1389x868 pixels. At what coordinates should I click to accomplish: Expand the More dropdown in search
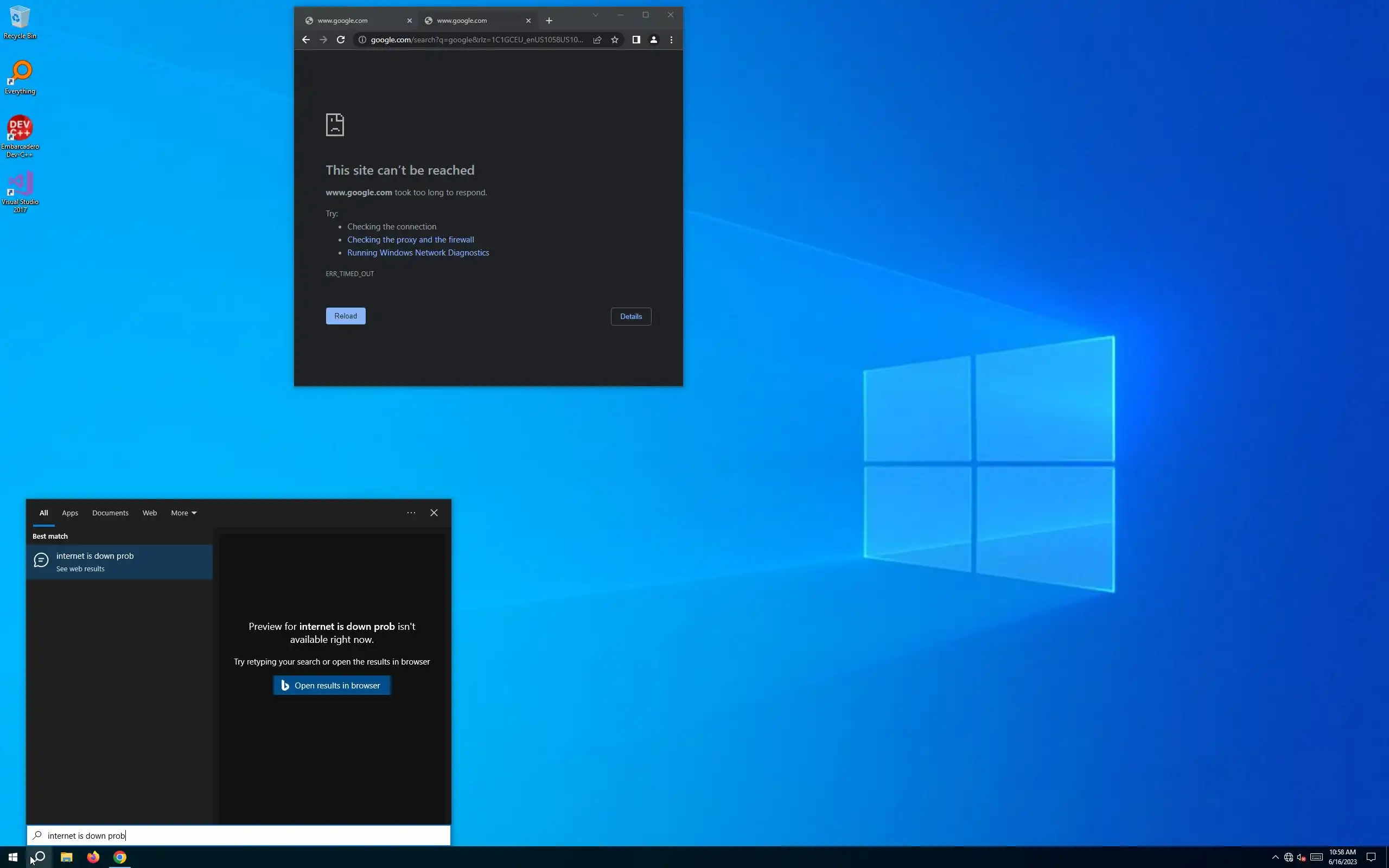coord(184,513)
